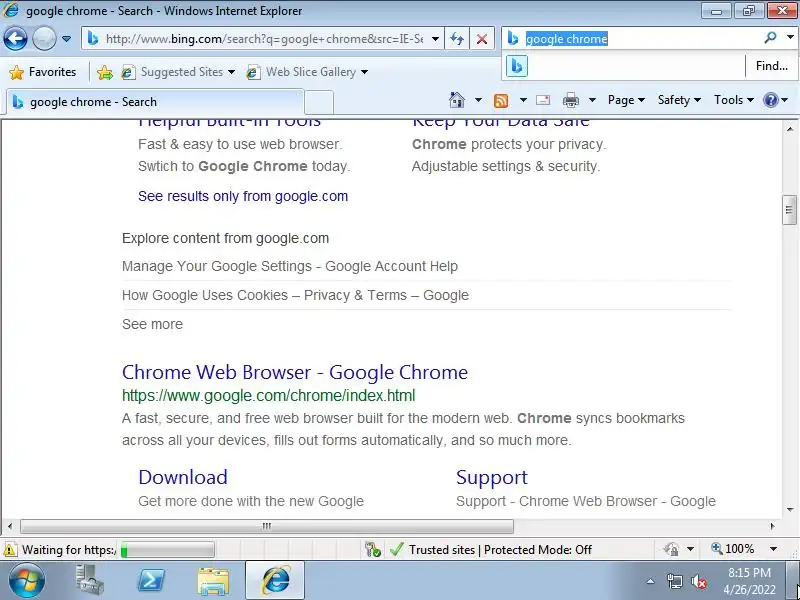Click the vertical scroll up arrow
This screenshot has height=600, width=800.
(790, 129)
